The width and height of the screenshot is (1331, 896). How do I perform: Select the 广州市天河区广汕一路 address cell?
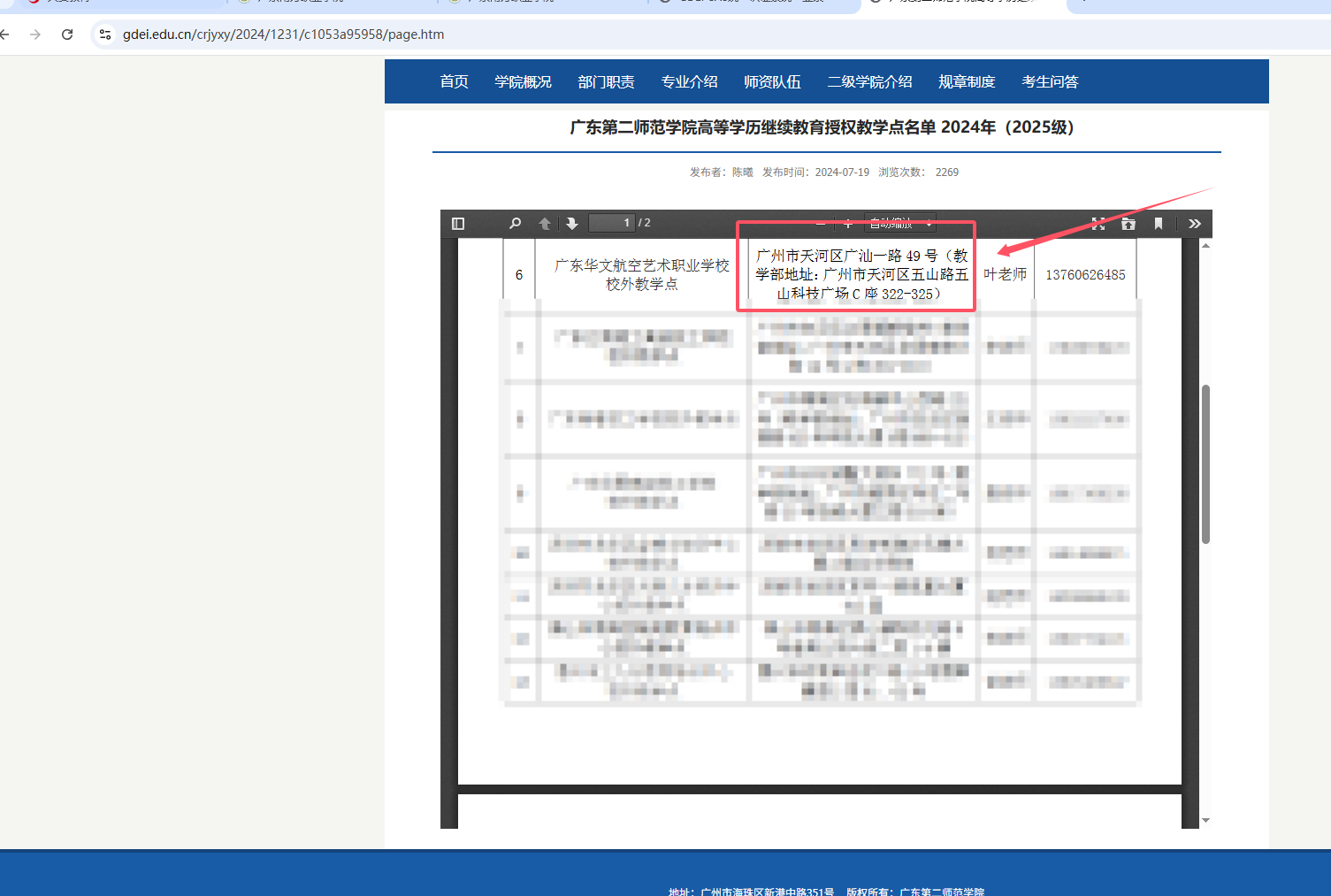point(862,274)
